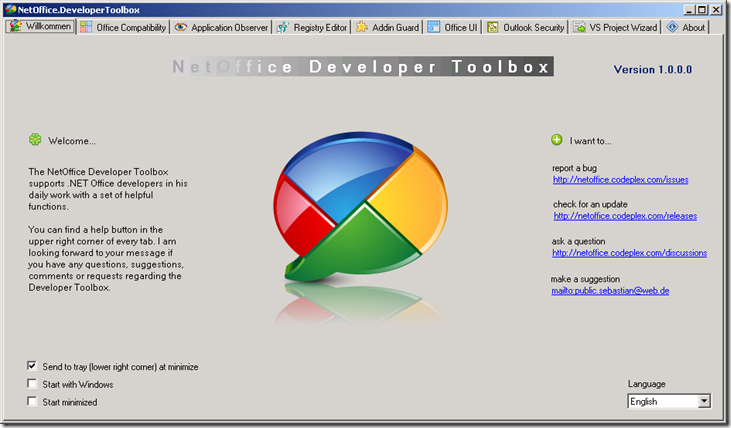Open the Registry Editor tab
The image size is (731, 428).
pyautogui.click(x=312, y=28)
